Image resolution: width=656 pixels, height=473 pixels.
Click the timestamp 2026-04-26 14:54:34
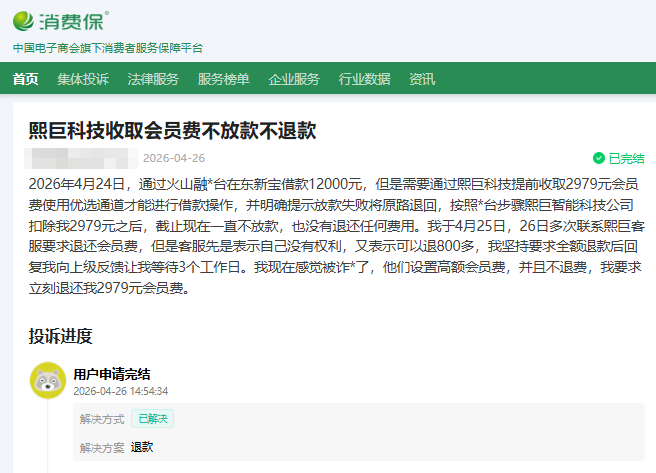click(x=120, y=391)
